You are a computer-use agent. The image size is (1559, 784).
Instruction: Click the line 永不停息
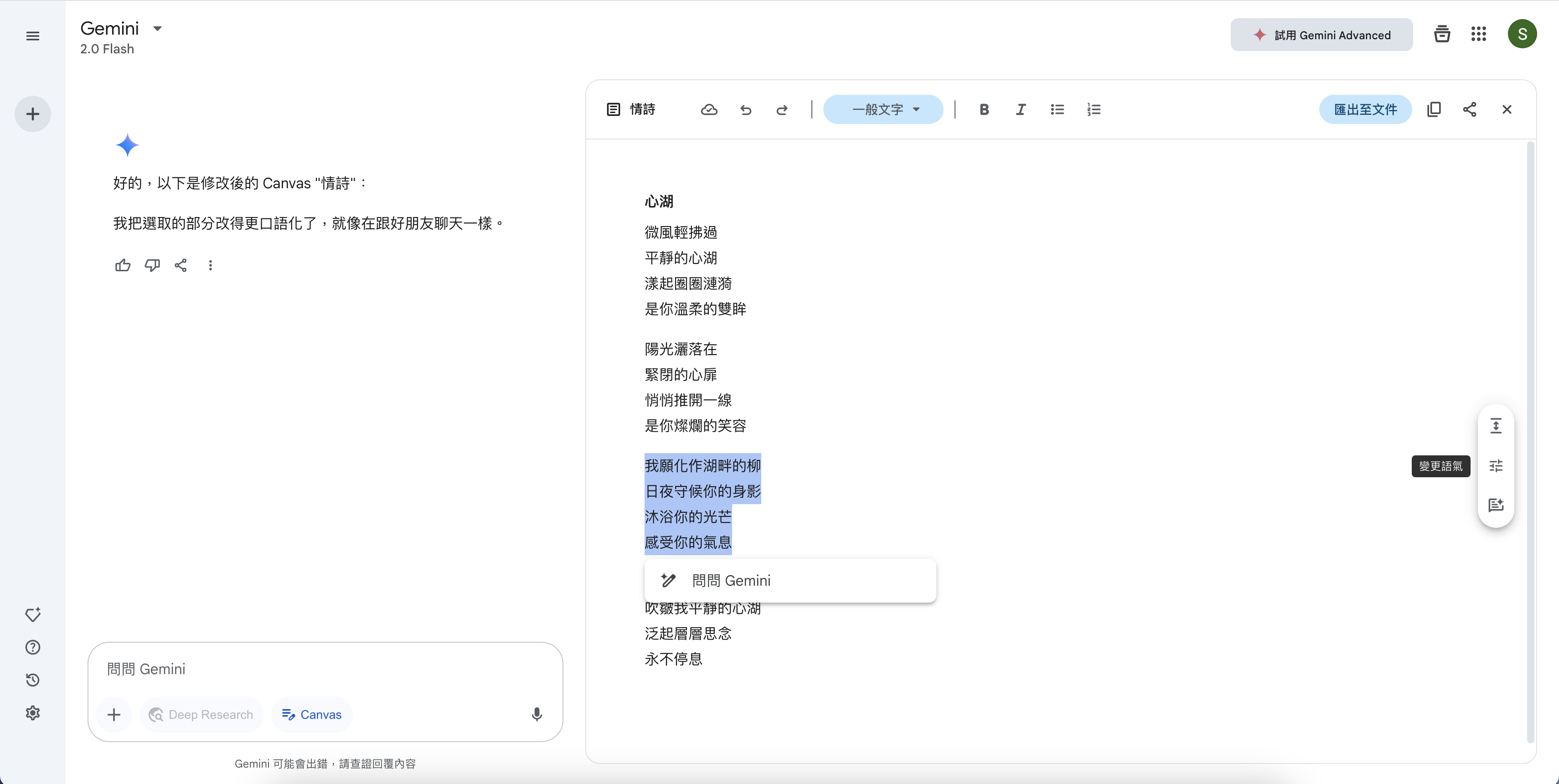(x=674, y=659)
